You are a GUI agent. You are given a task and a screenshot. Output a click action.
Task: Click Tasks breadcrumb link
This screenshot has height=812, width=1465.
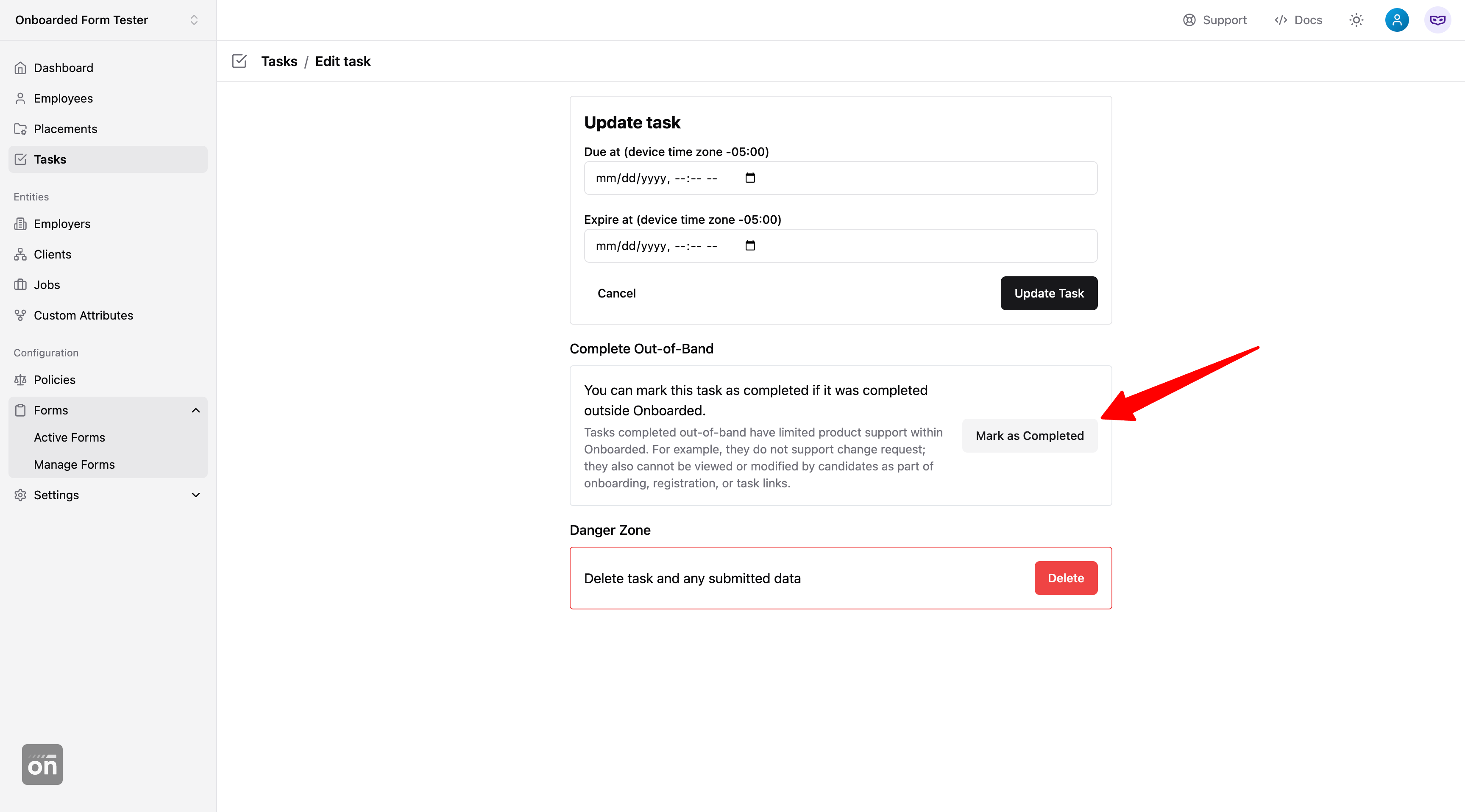[279, 61]
